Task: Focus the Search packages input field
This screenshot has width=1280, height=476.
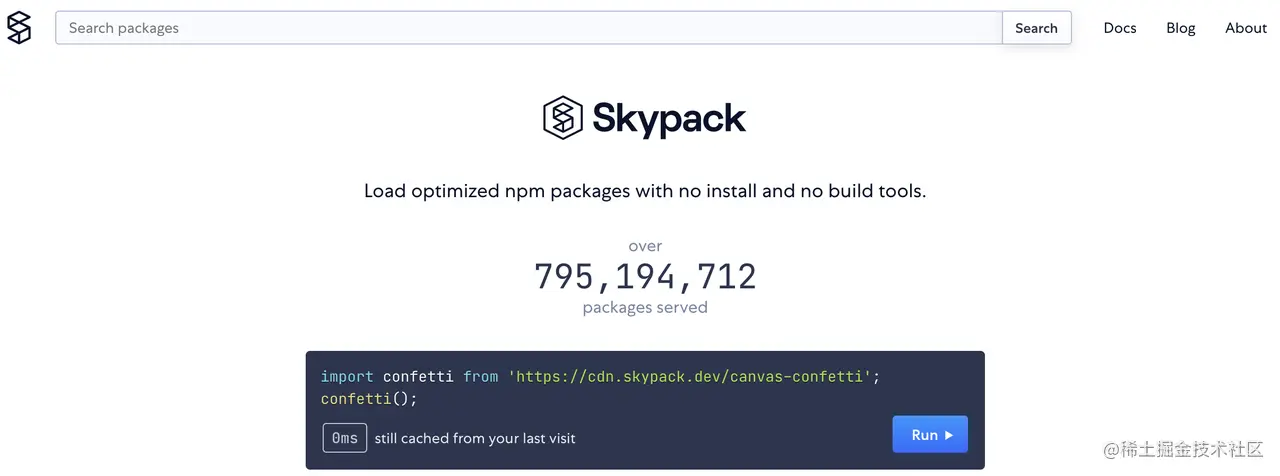Action: (529, 28)
